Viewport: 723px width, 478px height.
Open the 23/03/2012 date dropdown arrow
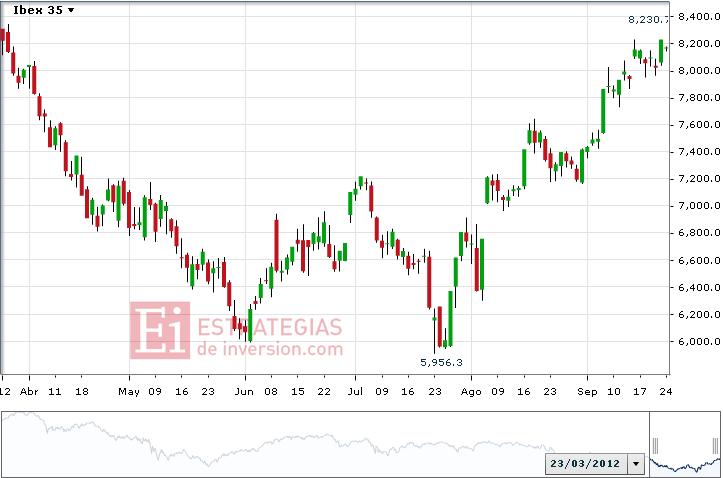636,463
